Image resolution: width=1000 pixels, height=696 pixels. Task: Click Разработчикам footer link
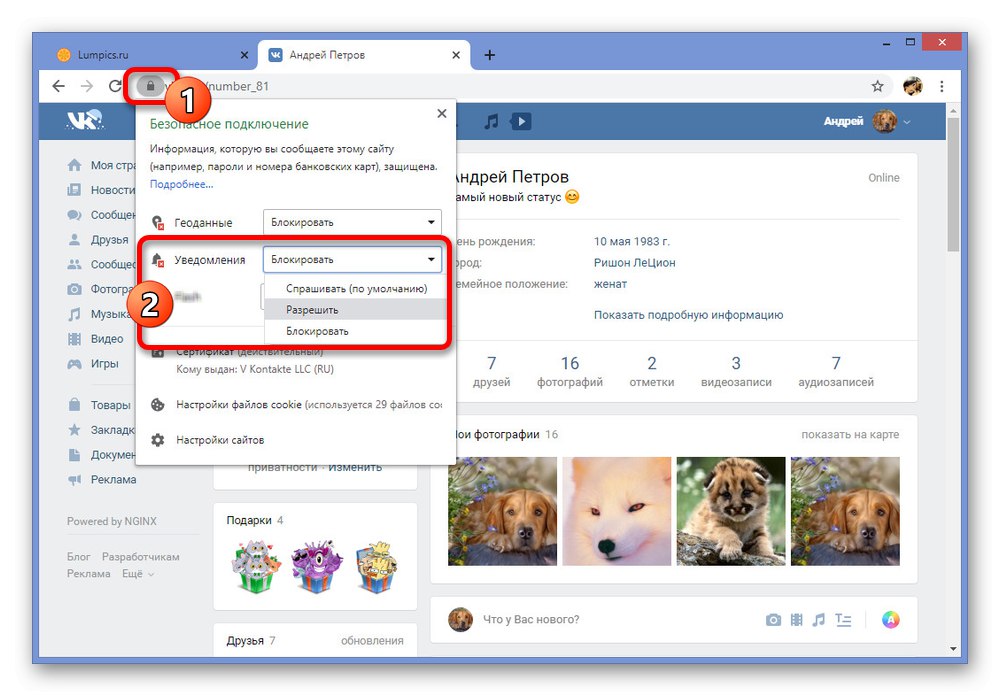click(x=140, y=557)
